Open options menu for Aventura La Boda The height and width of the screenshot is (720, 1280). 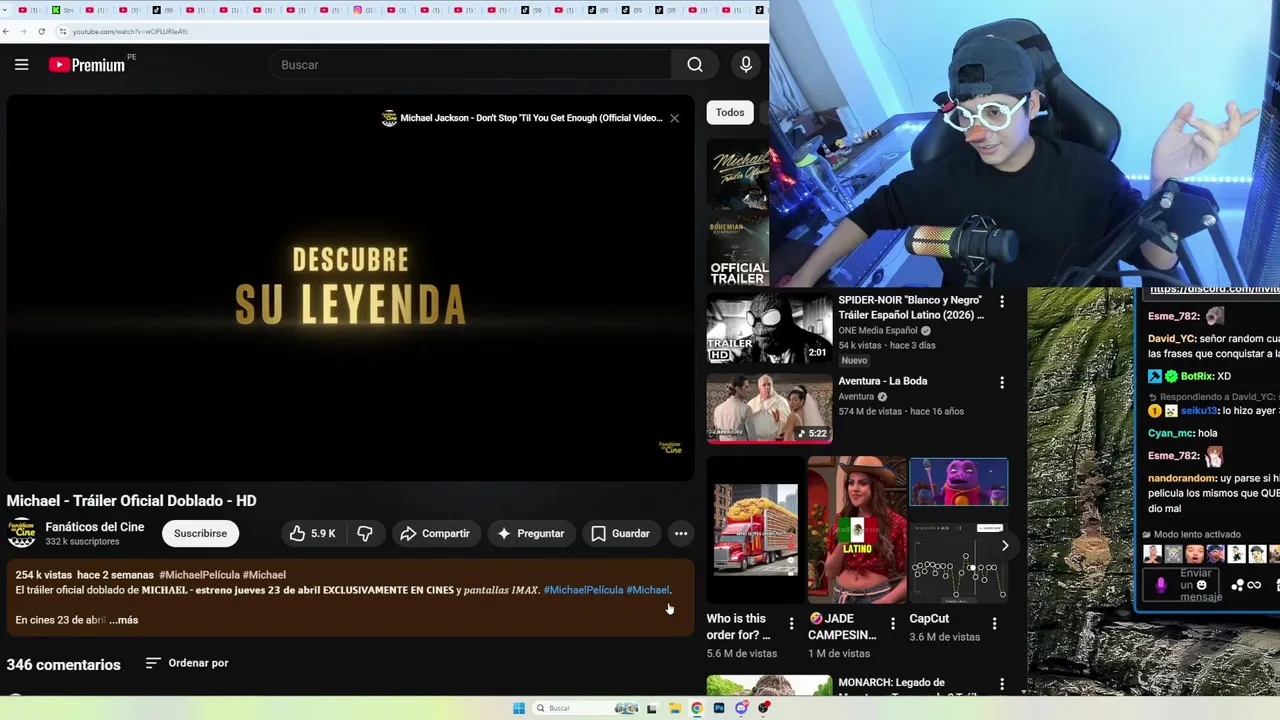[x=1002, y=382]
